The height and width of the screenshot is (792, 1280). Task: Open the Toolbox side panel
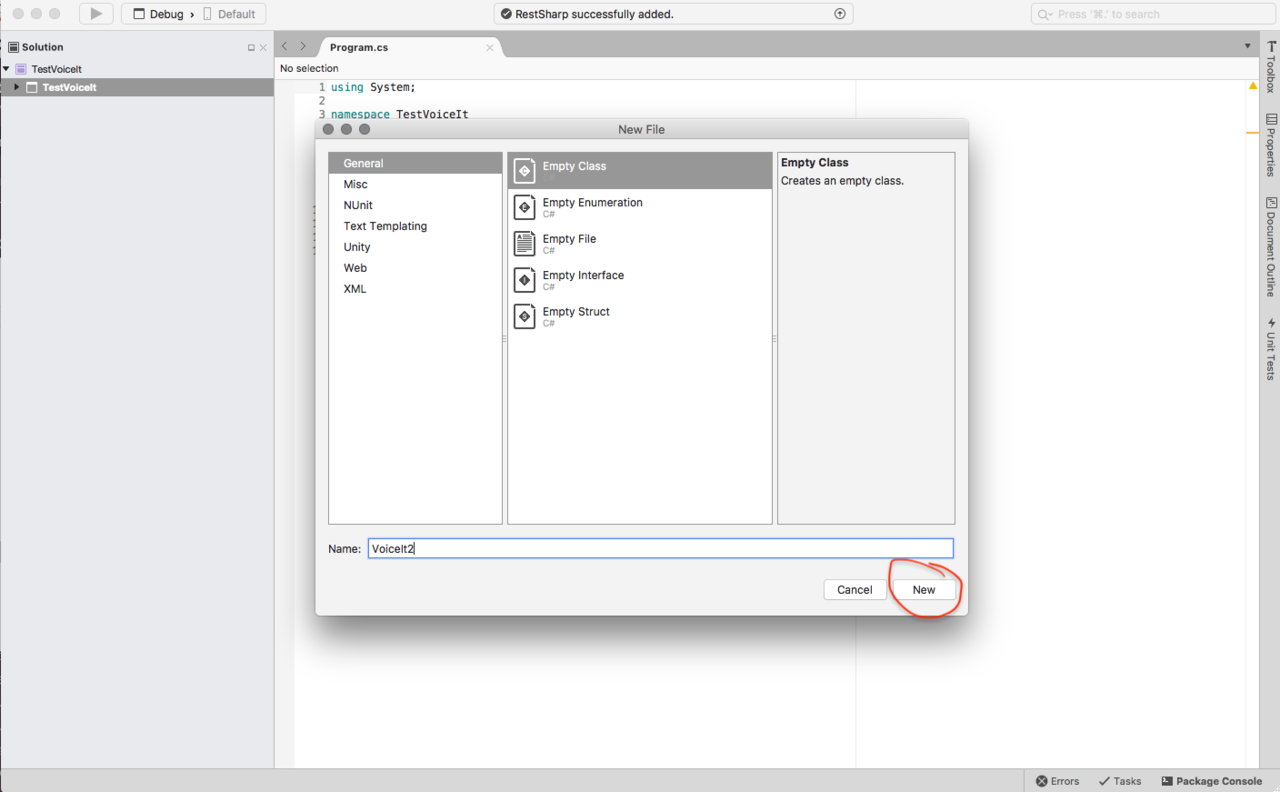point(1271,67)
